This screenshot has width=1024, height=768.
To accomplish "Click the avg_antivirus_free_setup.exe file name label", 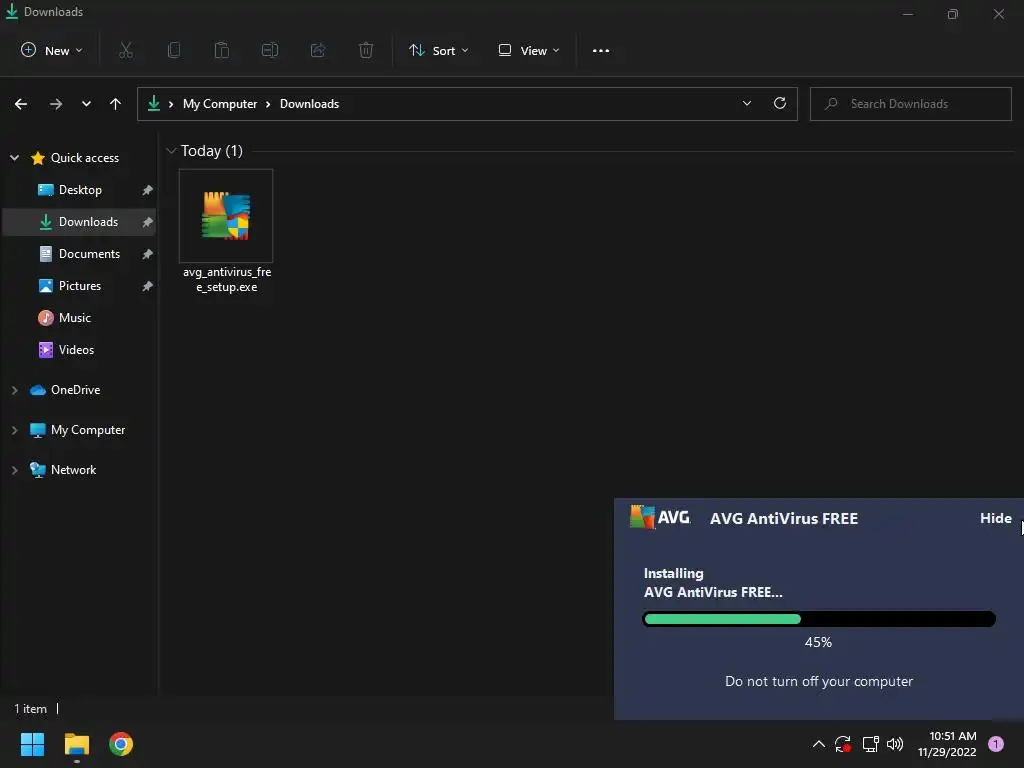I will pos(227,280).
